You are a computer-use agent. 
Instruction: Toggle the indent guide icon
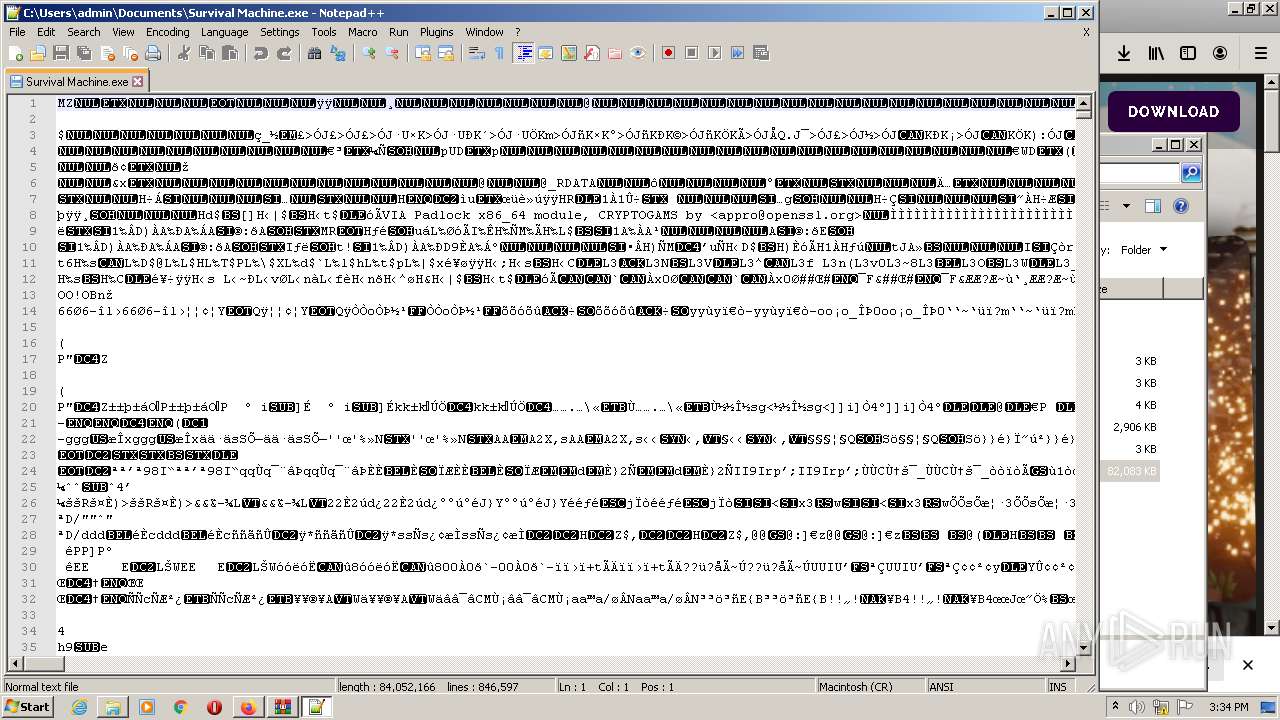523,53
